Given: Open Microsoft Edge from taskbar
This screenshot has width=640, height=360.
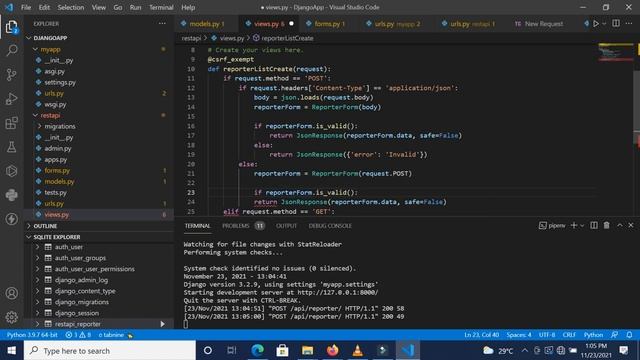Looking at the screenshot, I should 257,350.
